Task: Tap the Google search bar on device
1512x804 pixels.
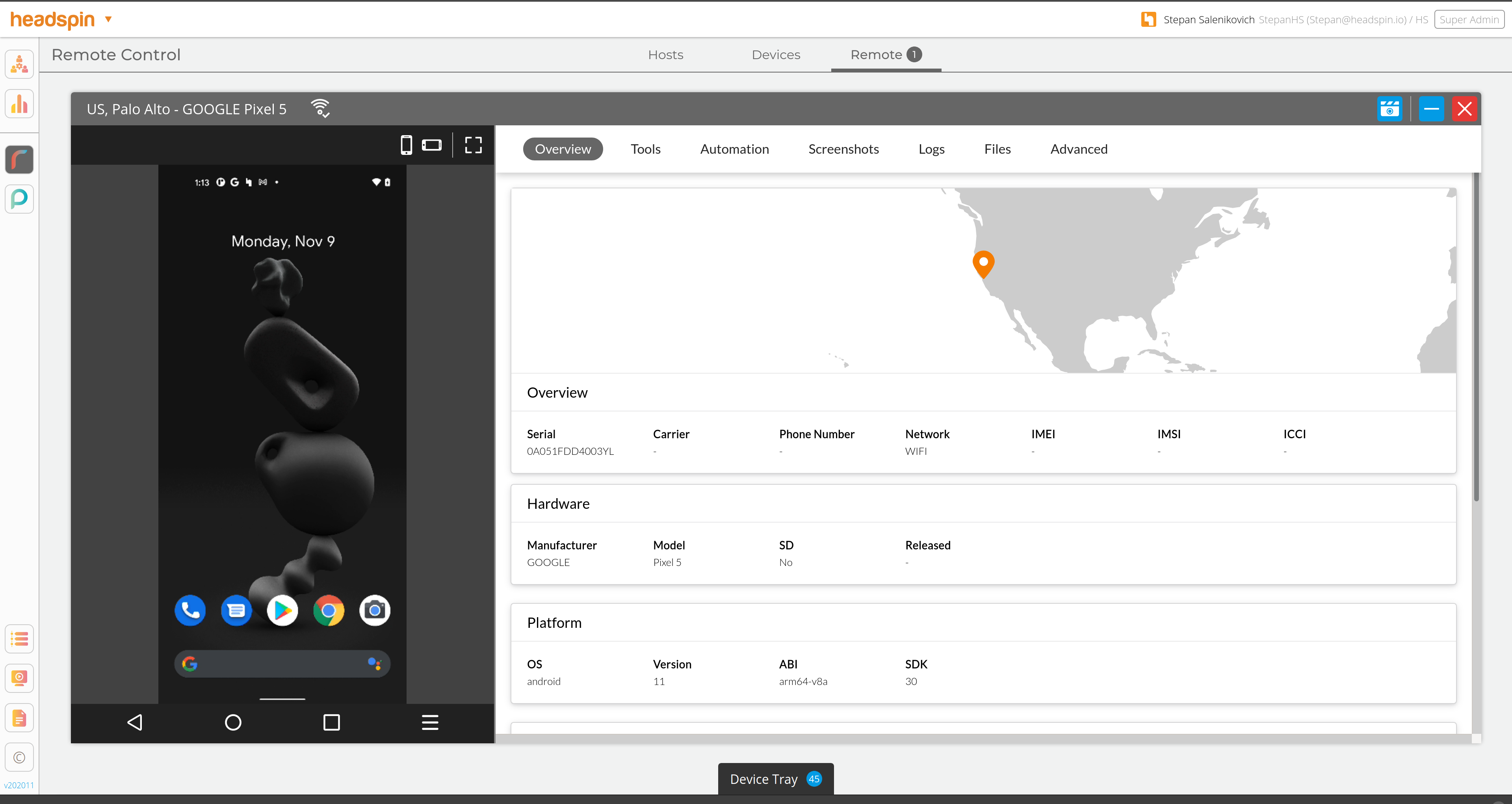Action: 282,664
